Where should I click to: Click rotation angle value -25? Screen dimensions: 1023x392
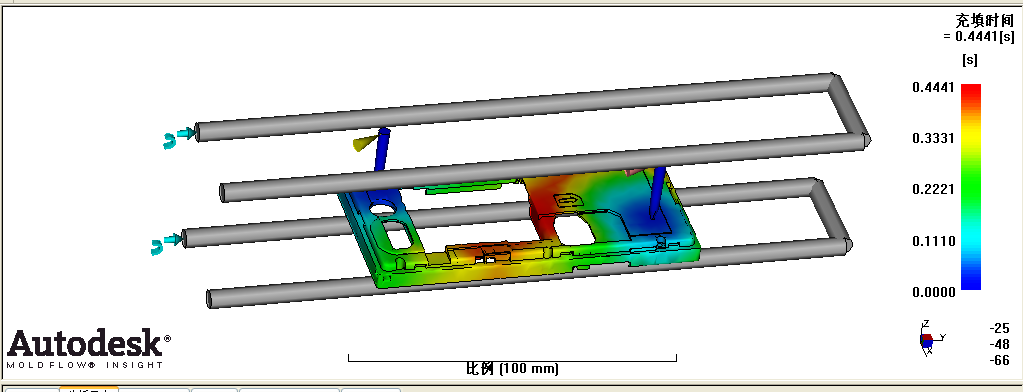(1000, 328)
